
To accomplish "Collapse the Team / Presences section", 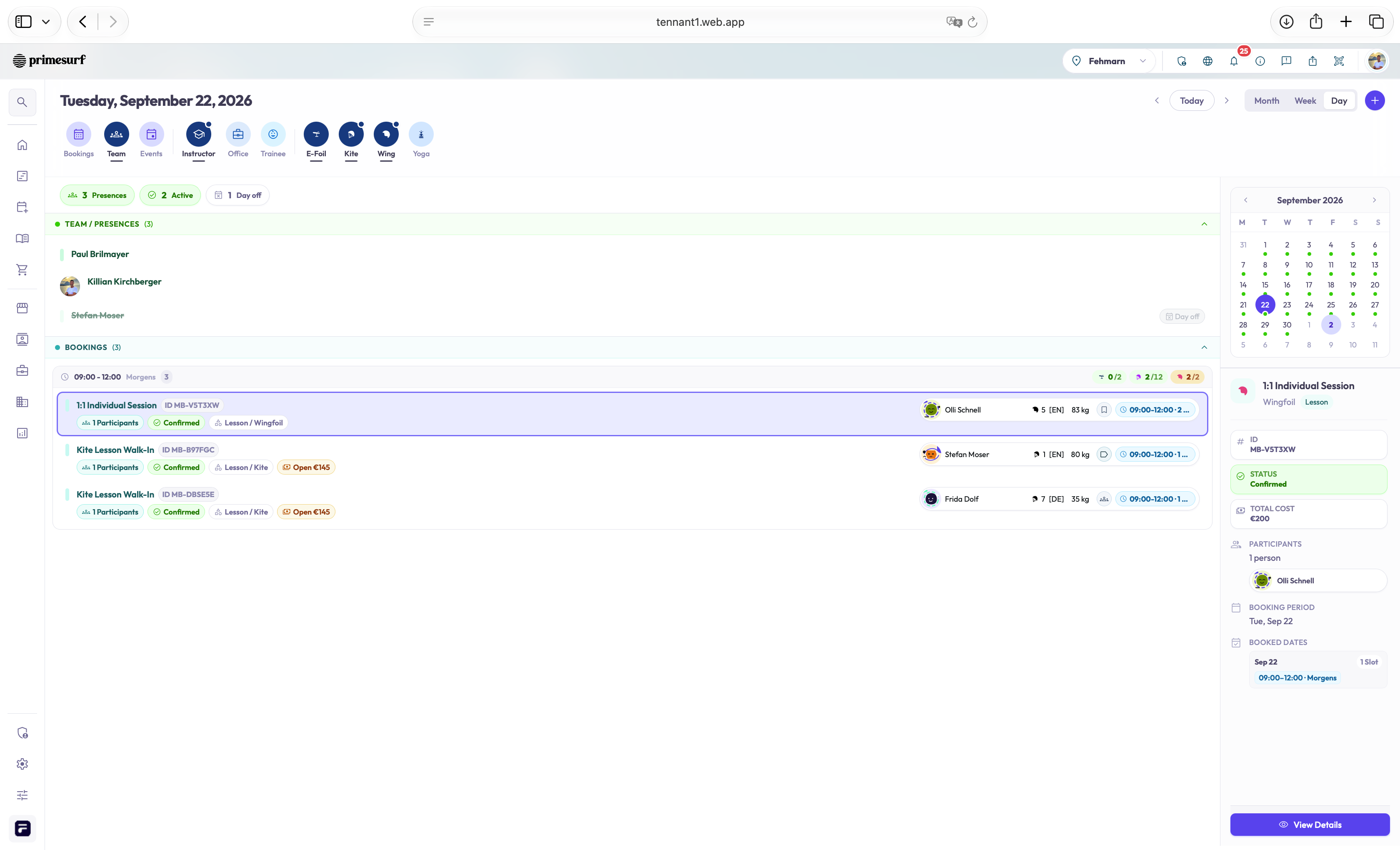I will 1204,224.
